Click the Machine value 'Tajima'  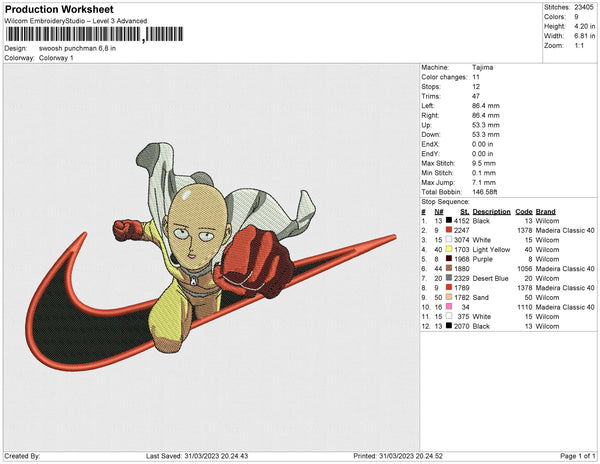tap(483, 67)
